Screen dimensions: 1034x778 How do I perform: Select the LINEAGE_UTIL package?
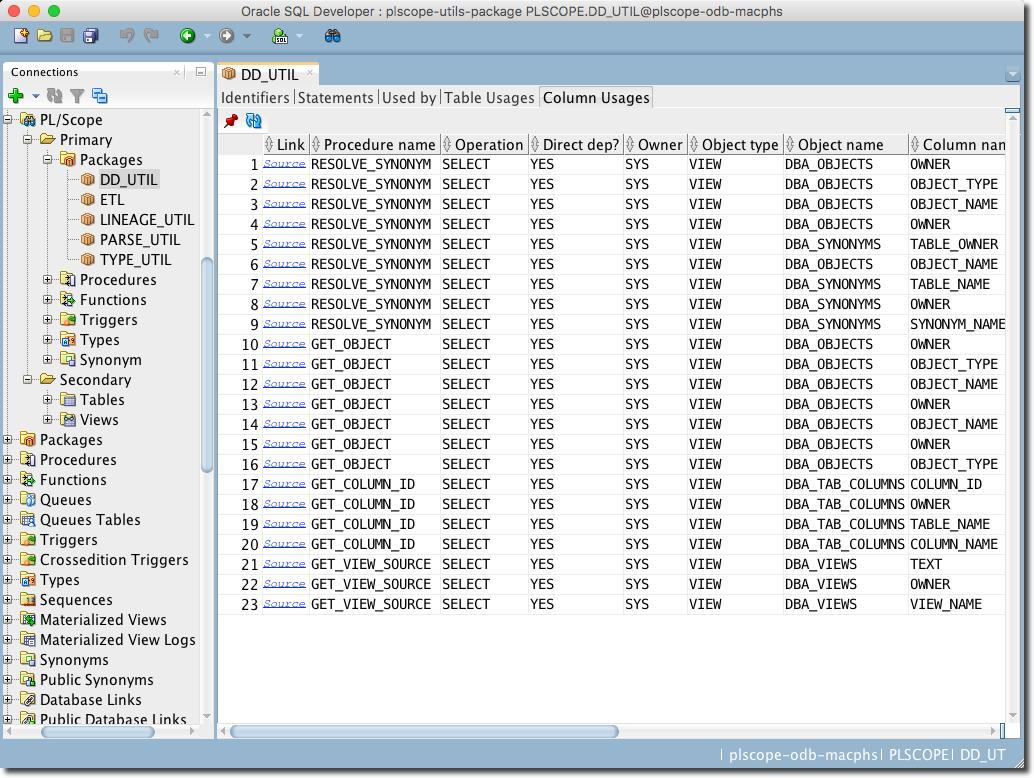tap(146, 220)
